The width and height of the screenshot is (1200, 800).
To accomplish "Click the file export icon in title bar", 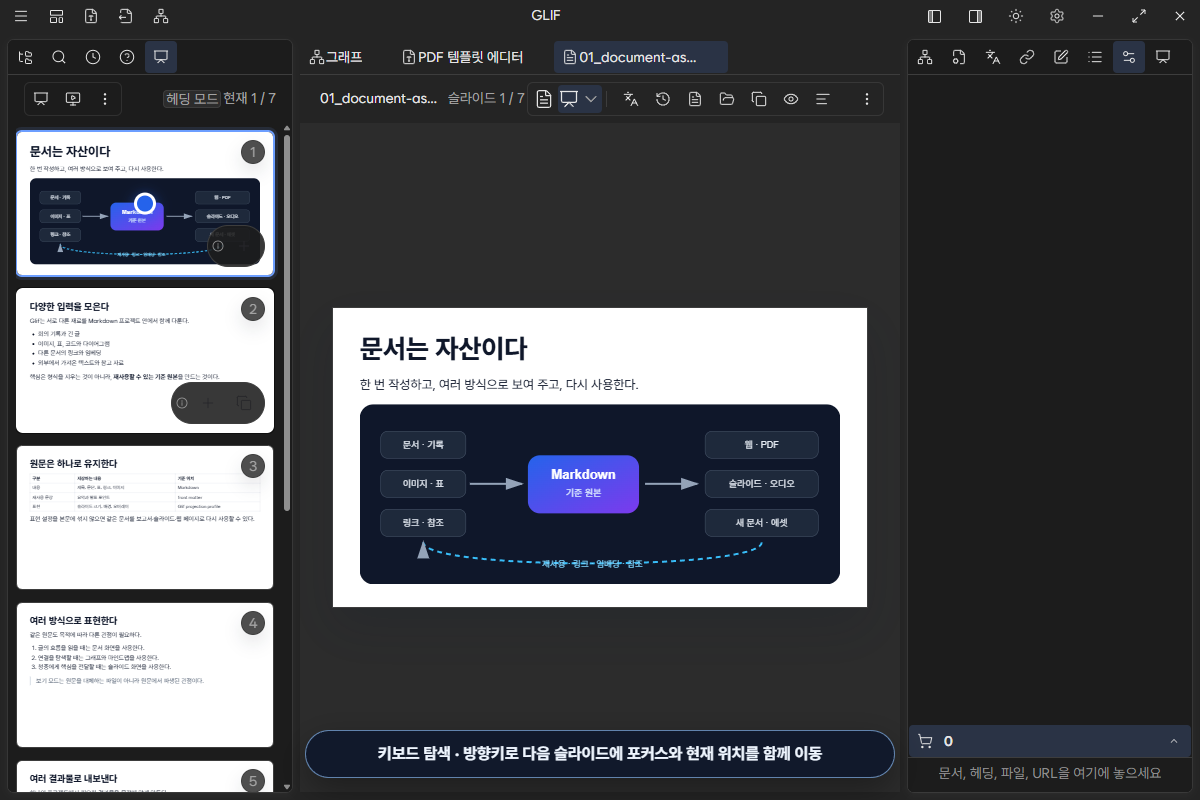I will (91, 16).
